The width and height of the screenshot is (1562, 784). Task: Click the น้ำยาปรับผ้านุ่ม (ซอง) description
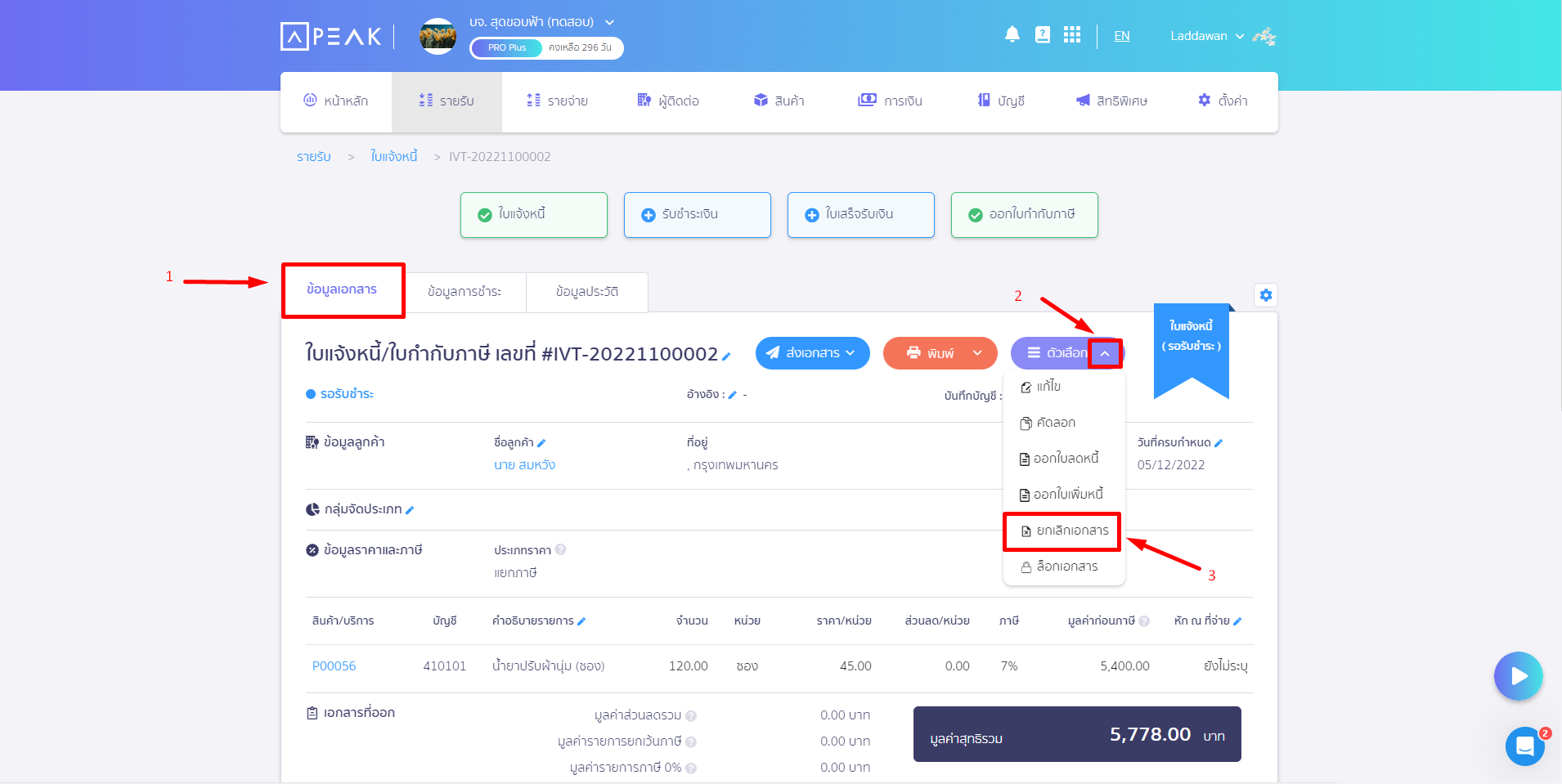[x=548, y=666]
